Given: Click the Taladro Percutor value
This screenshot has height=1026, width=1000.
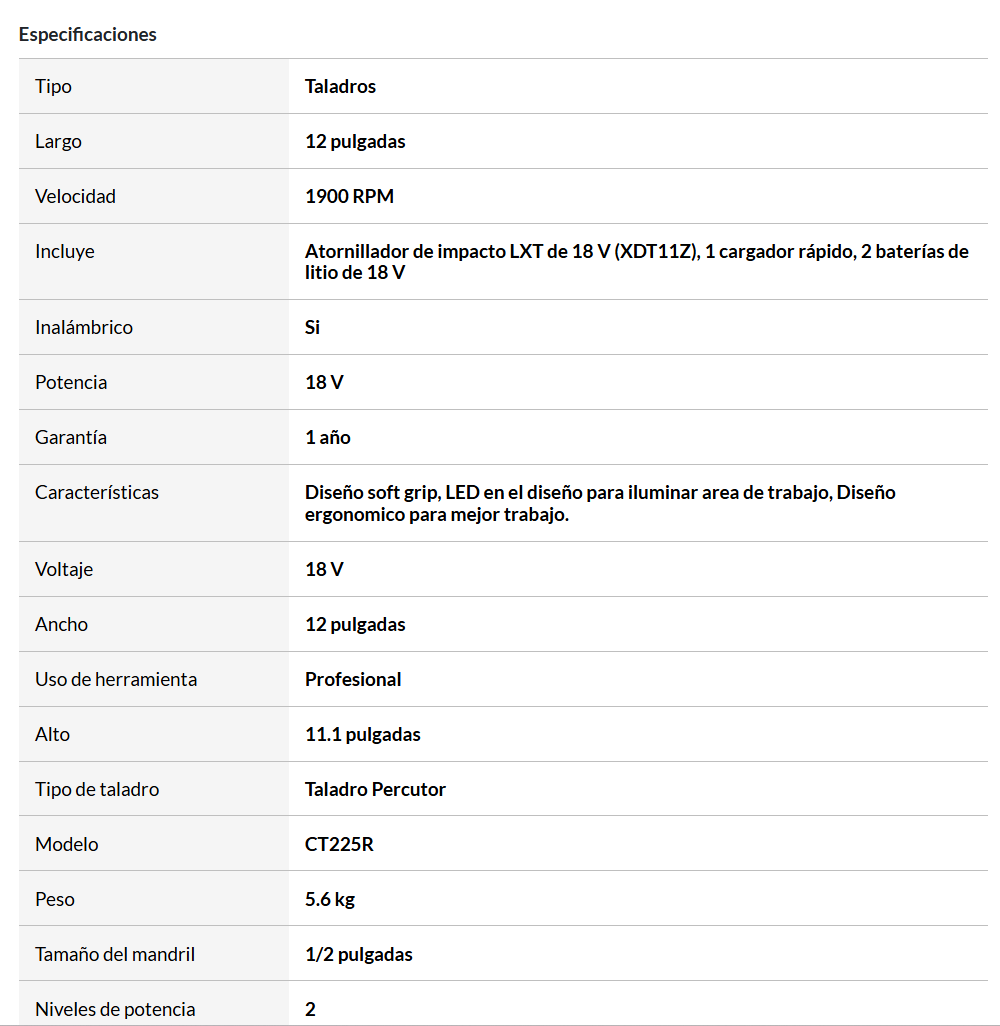Looking at the screenshot, I should (375, 789).
